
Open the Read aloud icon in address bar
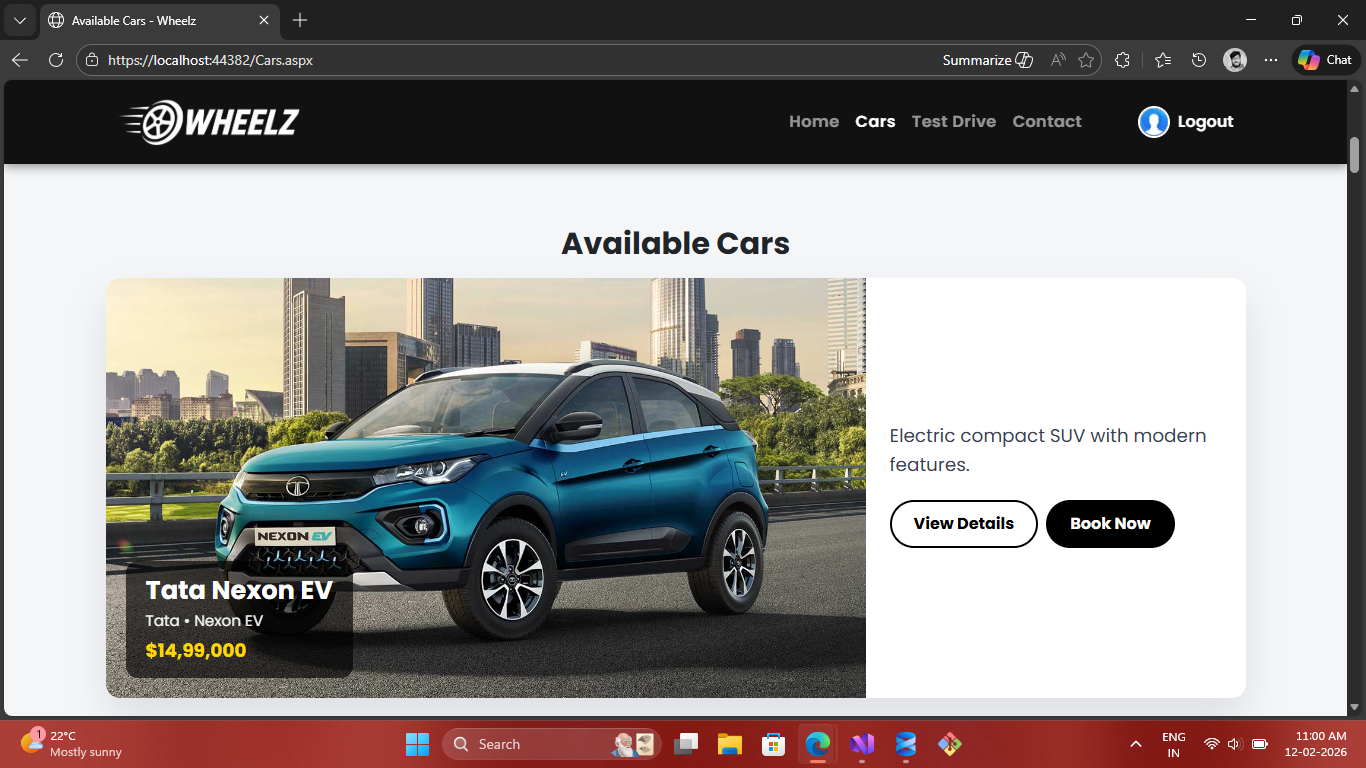point(1057,60)
